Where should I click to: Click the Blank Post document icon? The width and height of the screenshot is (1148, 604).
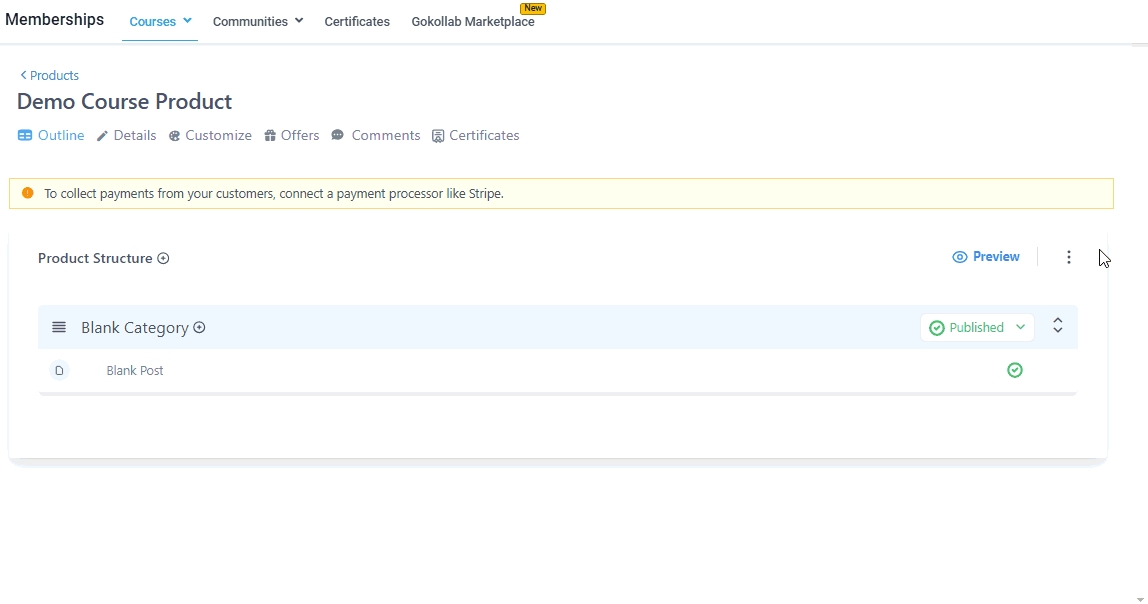[59, 371]
